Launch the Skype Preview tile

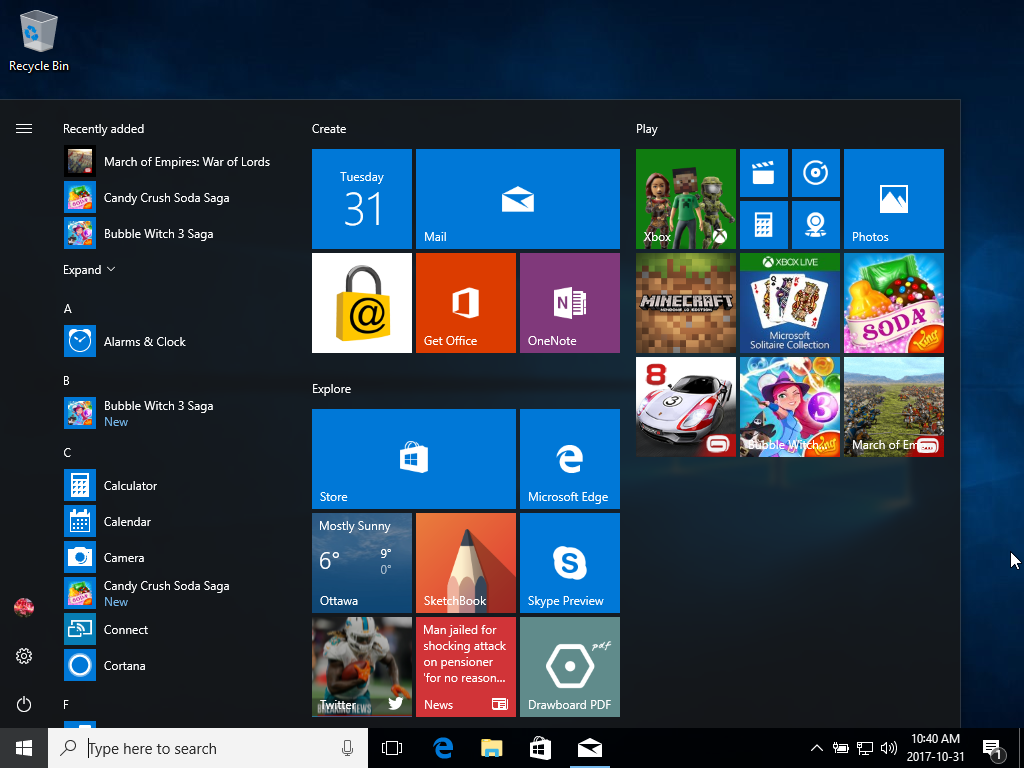[569, 563]
